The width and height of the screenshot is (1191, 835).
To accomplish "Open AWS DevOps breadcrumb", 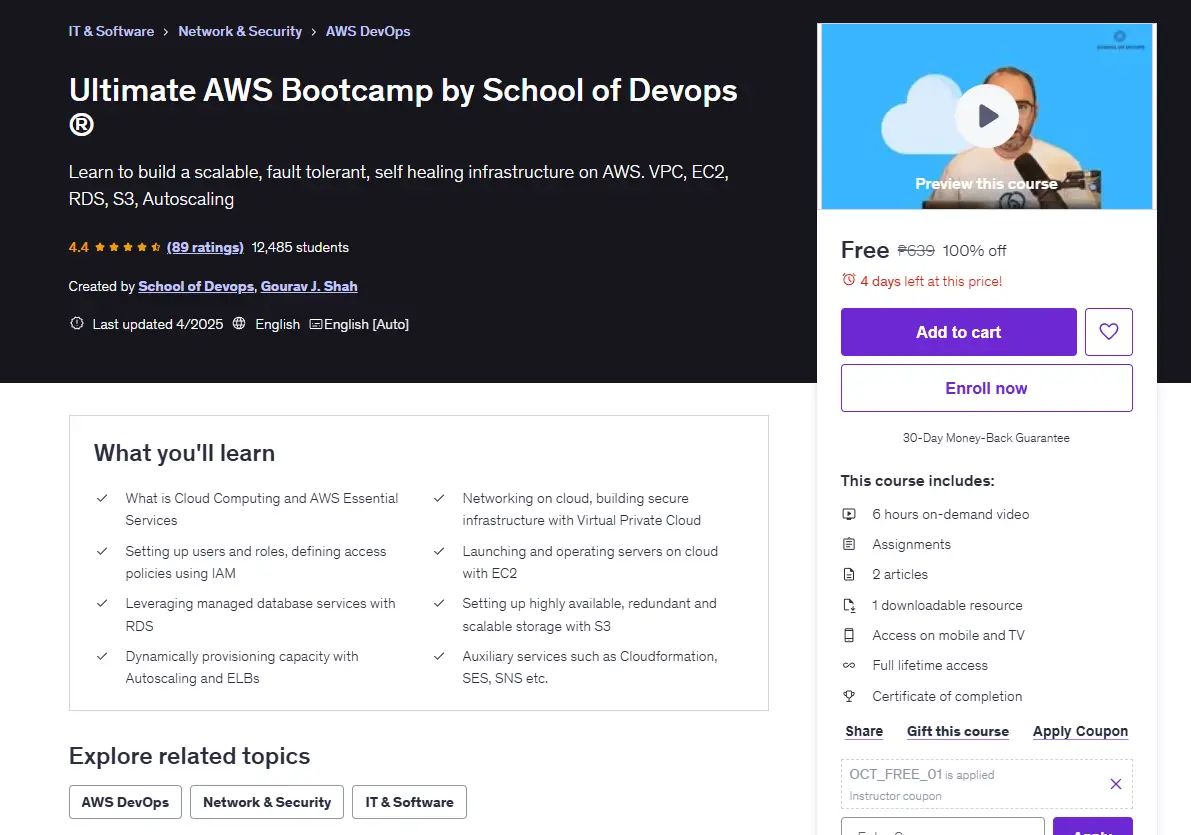I will [x=368, y=31].
